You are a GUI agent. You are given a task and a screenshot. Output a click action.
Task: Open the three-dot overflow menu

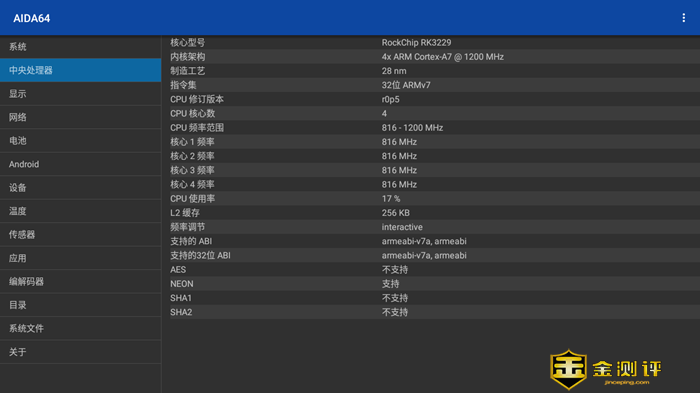[683, 18]
